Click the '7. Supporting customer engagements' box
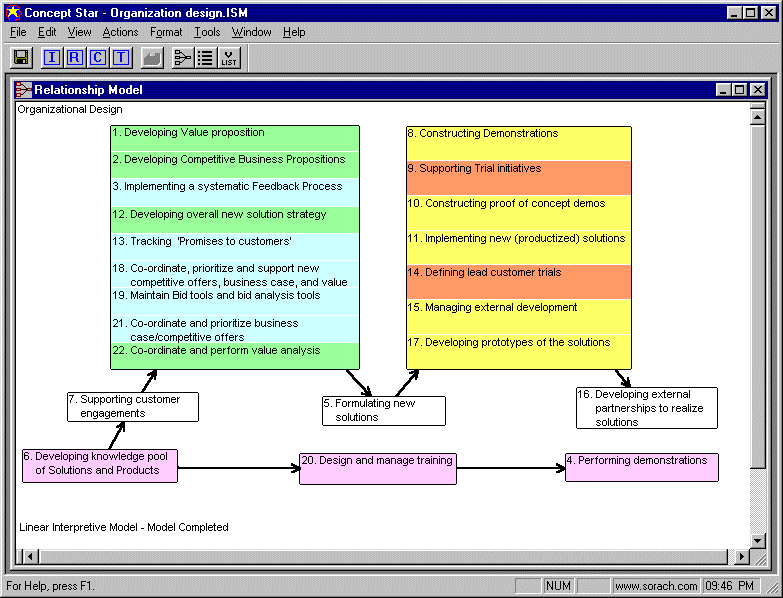783x598 pixels. click(x=133, y=407)
